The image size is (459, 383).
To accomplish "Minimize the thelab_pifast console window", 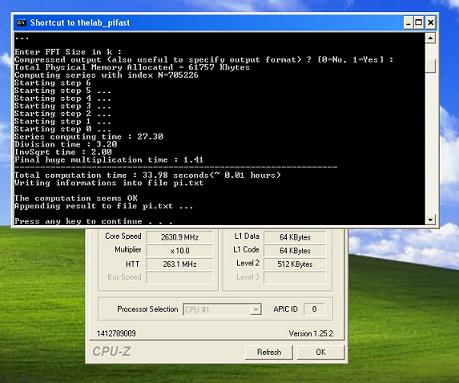I will point(409,23).
